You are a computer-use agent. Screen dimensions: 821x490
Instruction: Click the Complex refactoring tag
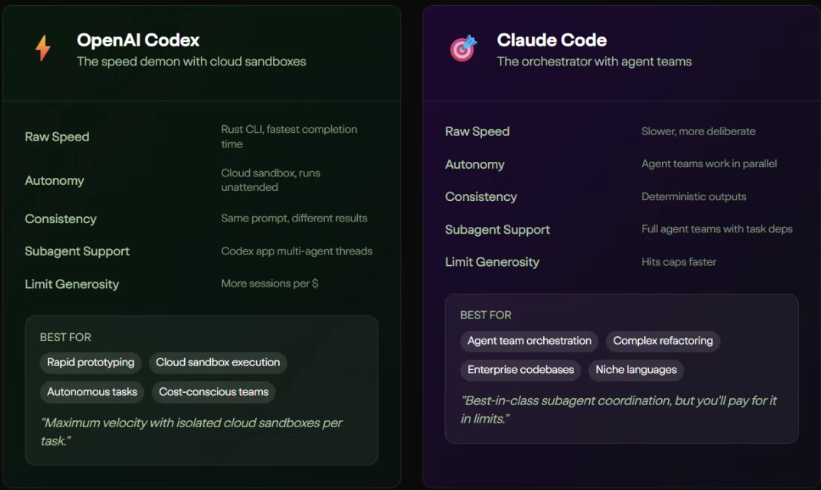(663, 341)
